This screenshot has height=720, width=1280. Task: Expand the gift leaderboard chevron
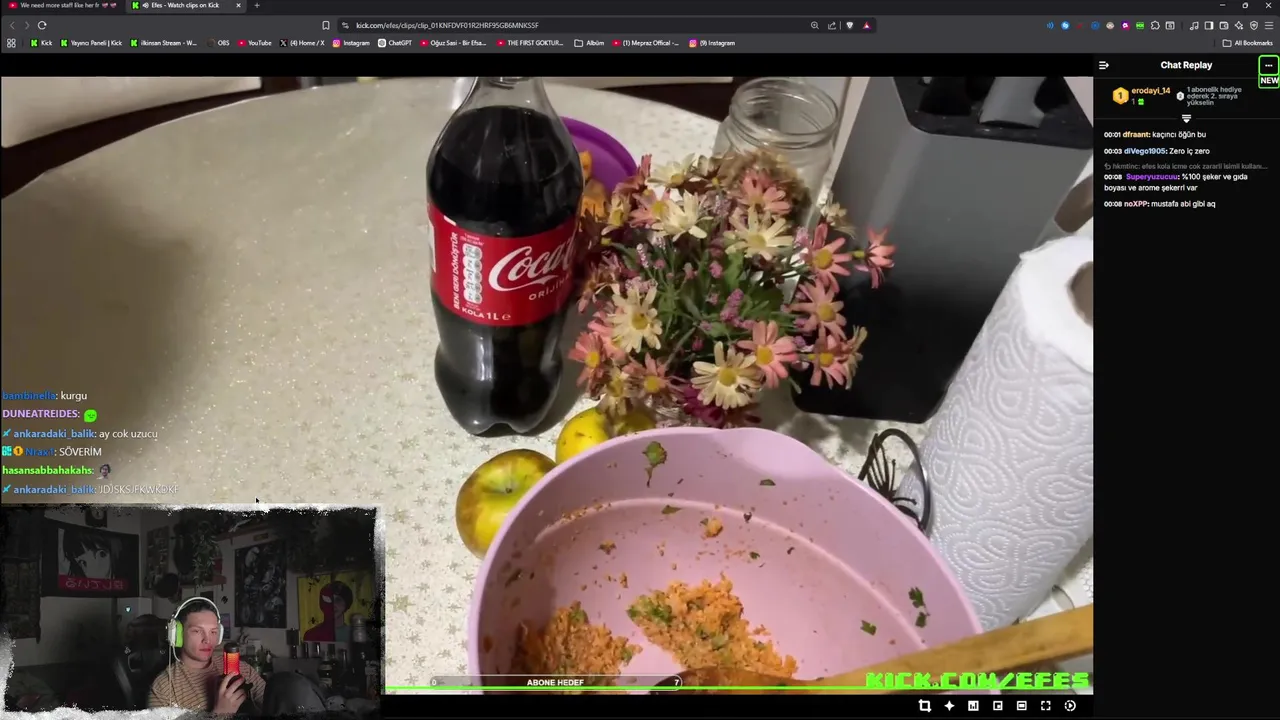pos(1186,118)
